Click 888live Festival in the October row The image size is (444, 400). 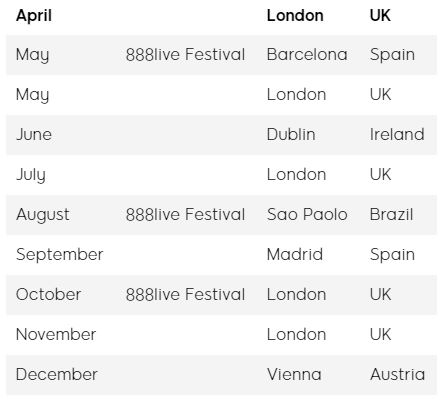(x=185, y=295)
